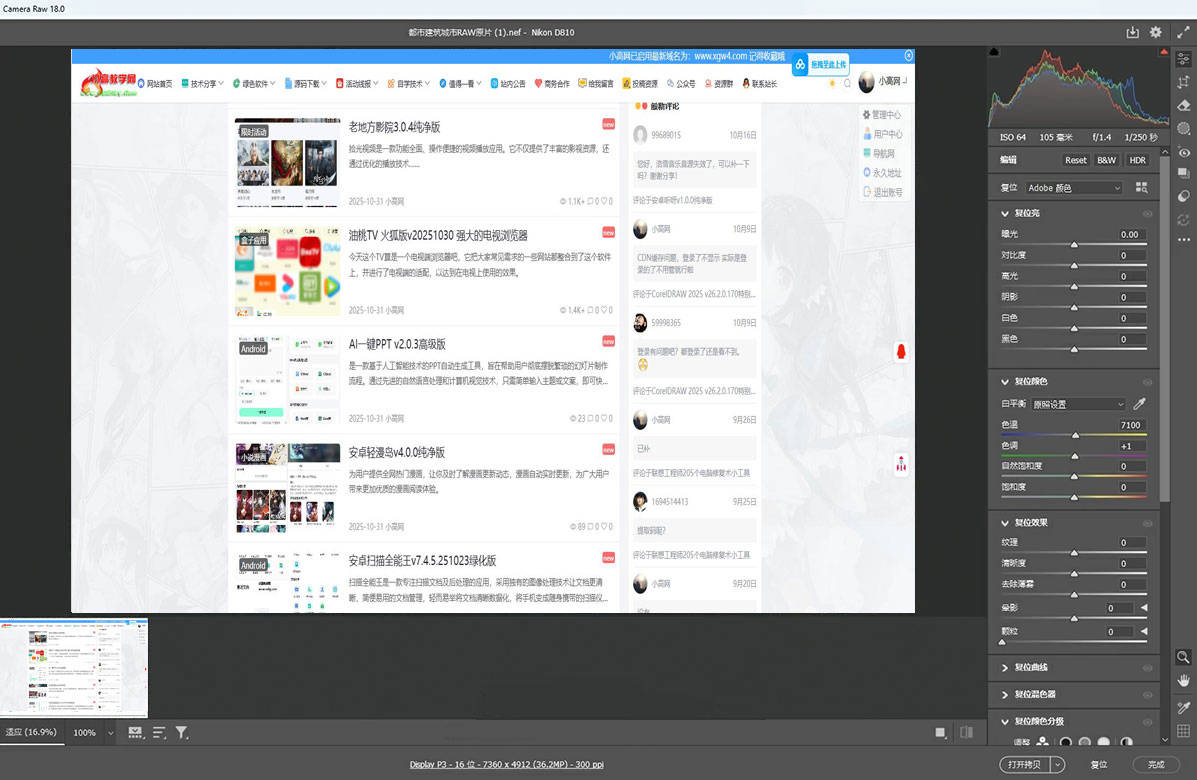Viewport: 1197px width, 780px height.
Task: Expand the 复位曲线 section
Action: tap(1005, 667)
